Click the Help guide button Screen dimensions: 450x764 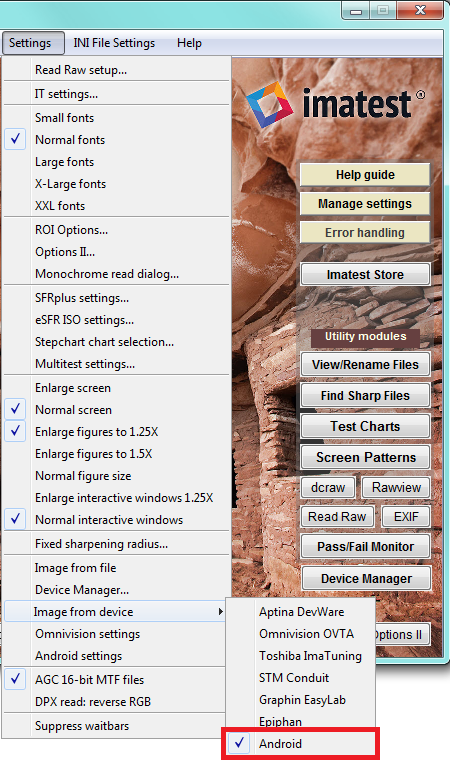click(x=365, y=174)
